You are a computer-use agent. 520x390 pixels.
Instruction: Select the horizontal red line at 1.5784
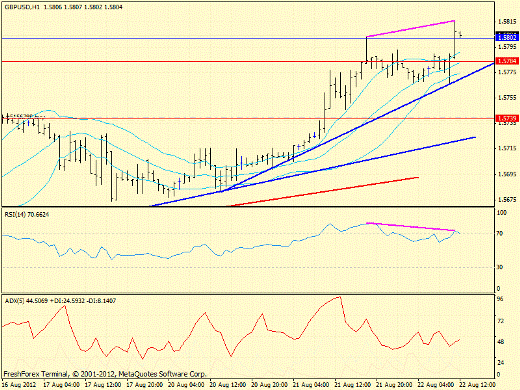click(x=248, y=61)
